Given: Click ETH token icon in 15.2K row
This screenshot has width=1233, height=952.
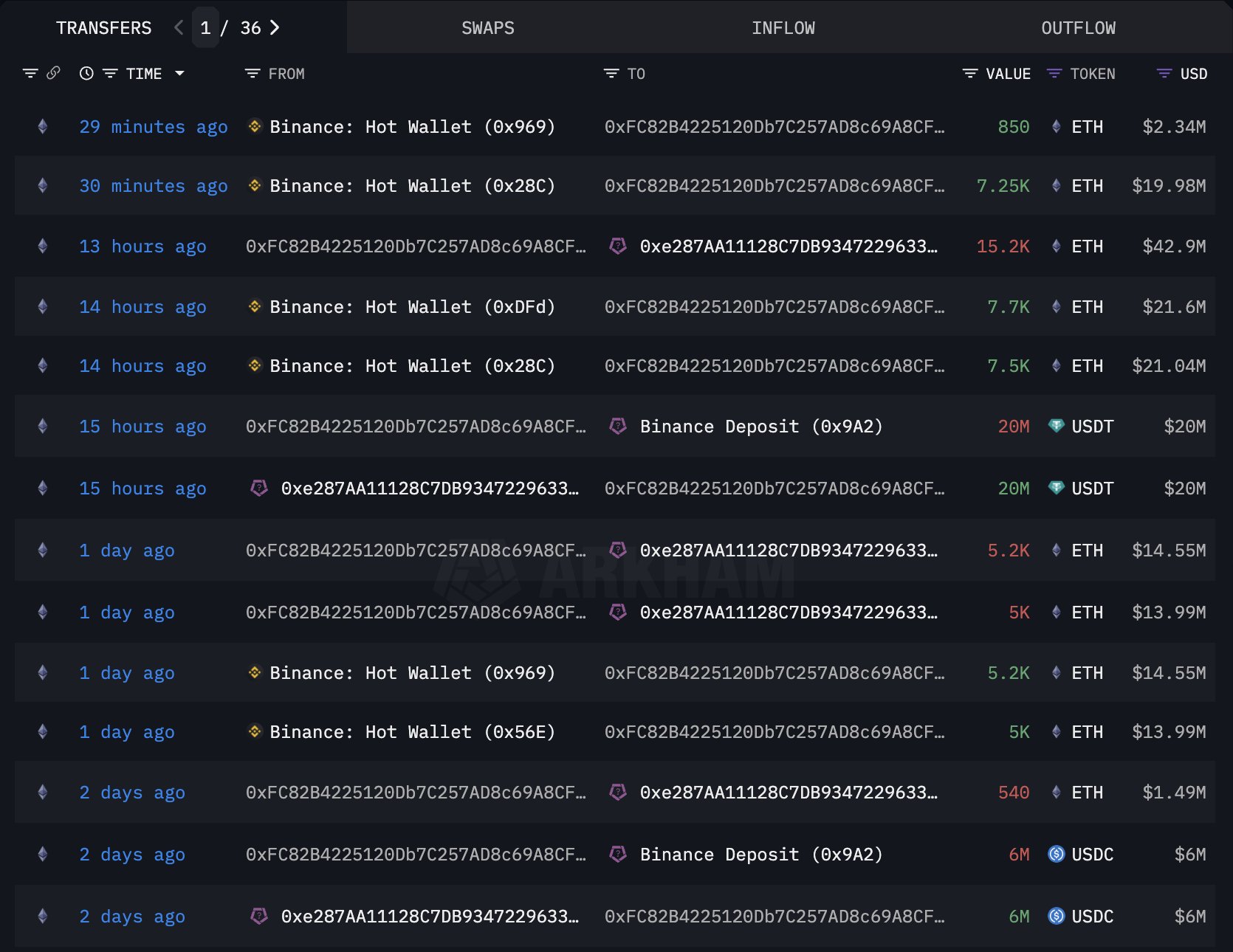Looking at the screenshot, I should point(1057,246).
